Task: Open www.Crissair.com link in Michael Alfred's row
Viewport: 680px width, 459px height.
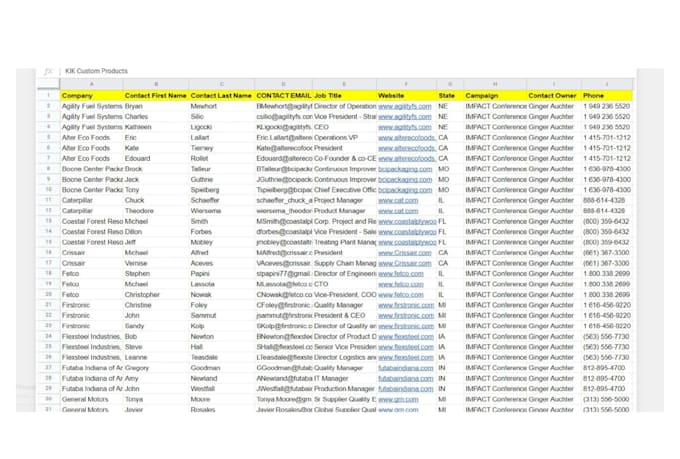Action: pos(405,252)
